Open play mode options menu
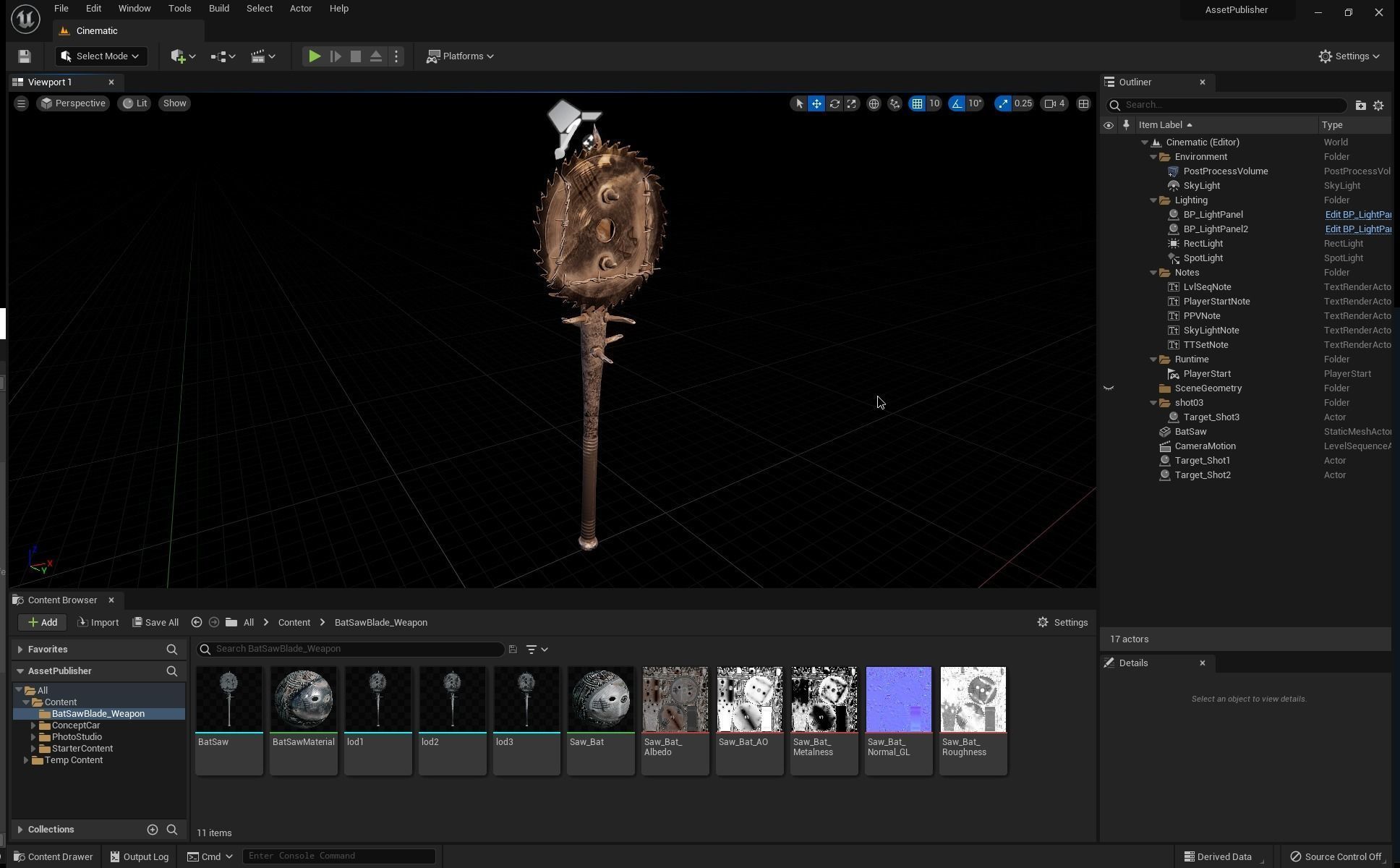This screenshot has width=1400, height=868. (396, 56)
